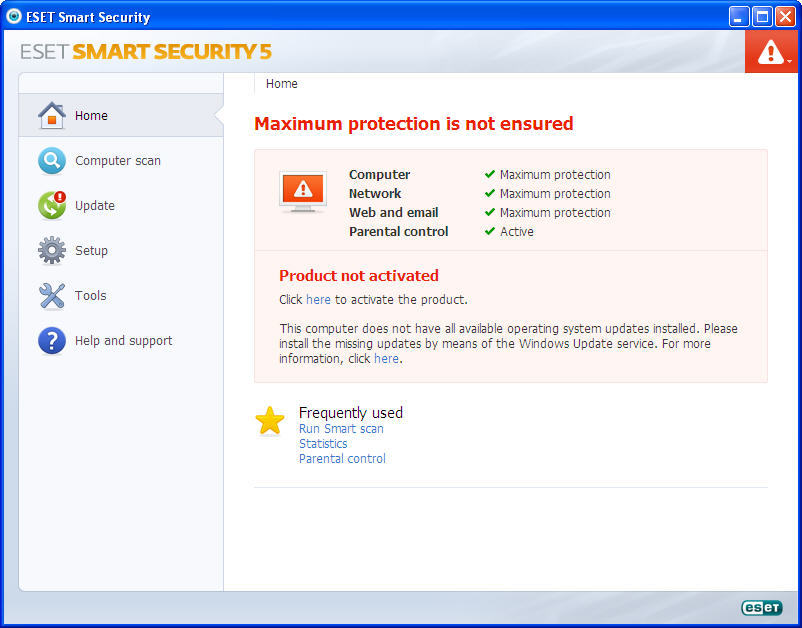Open Parental control from Frequently used
The image size is (802, 628).
click(x=342, y=459)
